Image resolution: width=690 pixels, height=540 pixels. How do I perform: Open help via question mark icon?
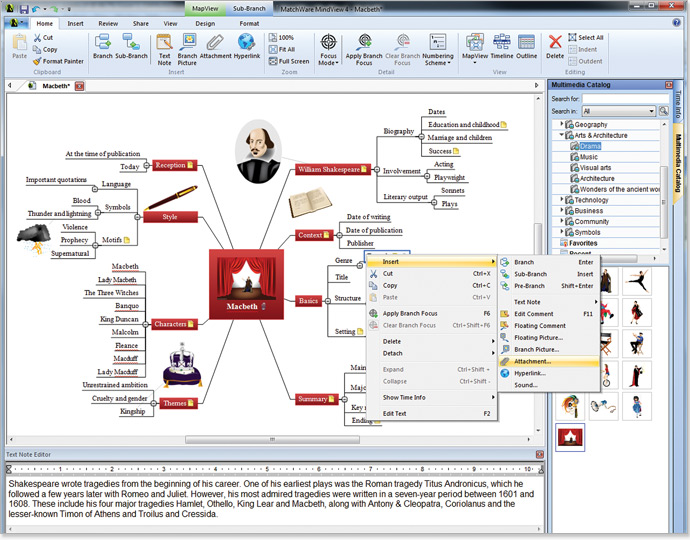click(x=676, y=22)
